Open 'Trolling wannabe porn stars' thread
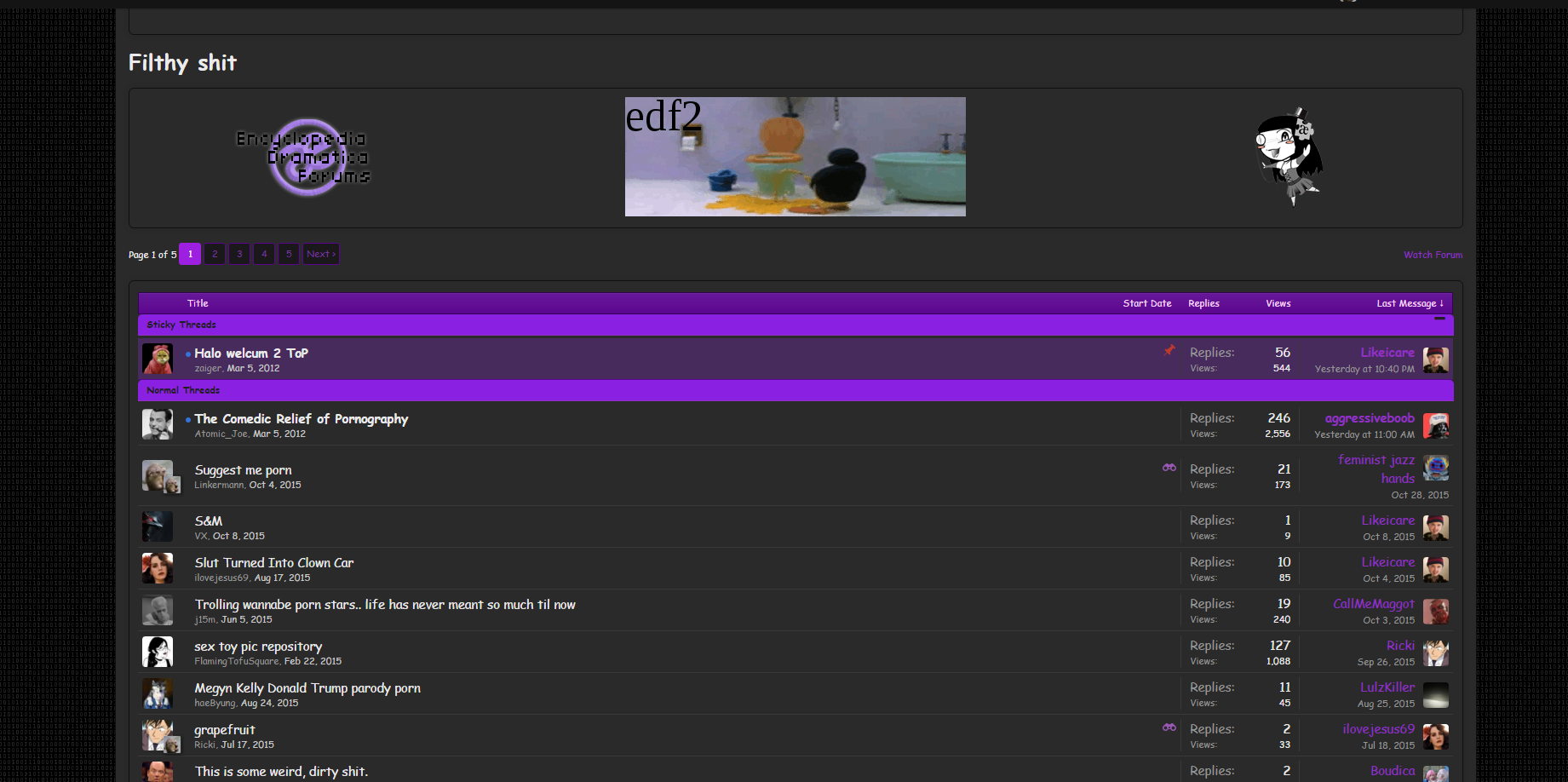 tap(385, 604)
